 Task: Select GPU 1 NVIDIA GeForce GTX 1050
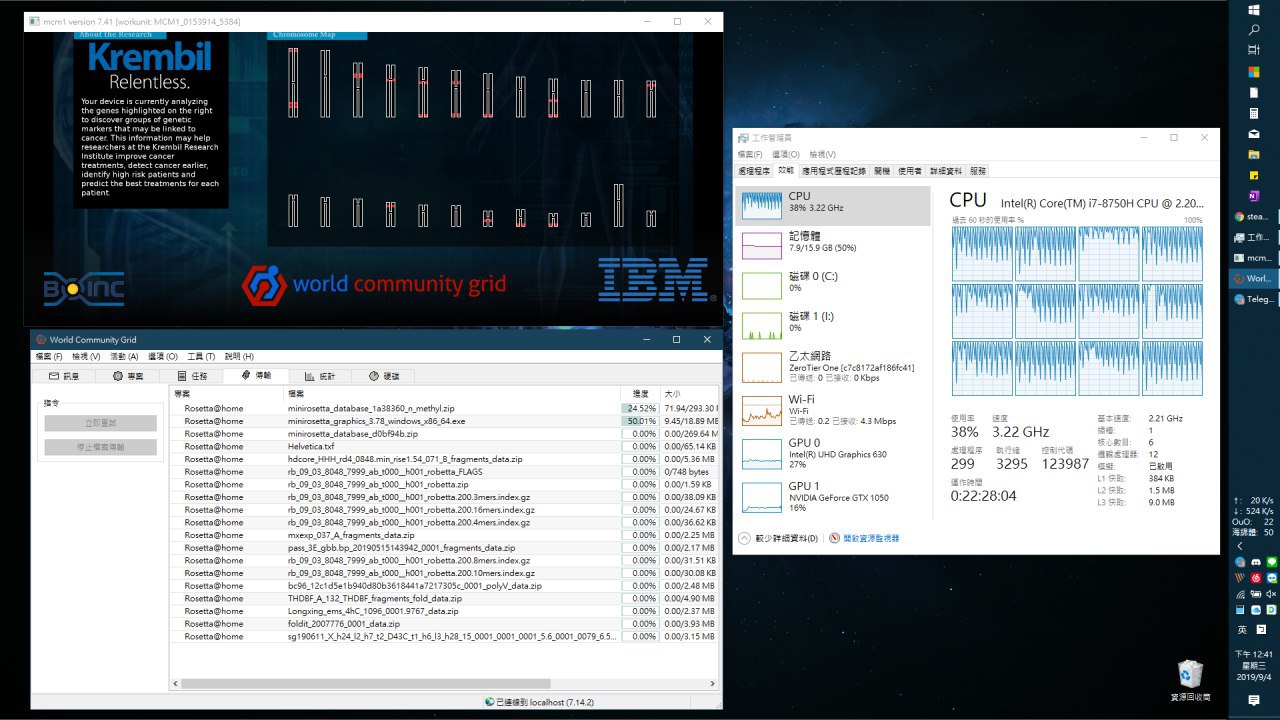pyautogui.click(x=834, y=496)
